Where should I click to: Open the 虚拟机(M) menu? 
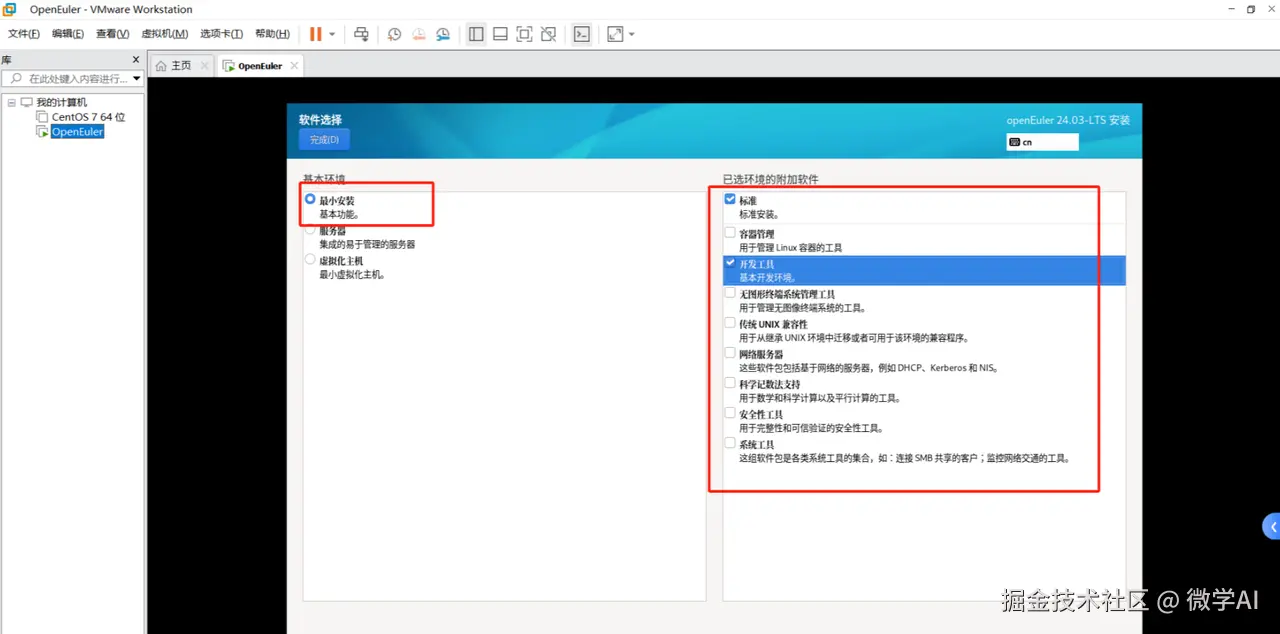[x=164, y=34]
